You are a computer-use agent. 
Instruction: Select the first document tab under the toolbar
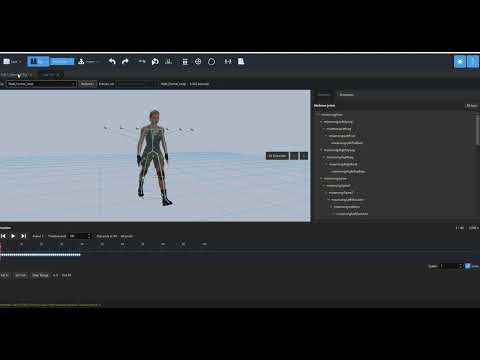[x=14, y=75]
